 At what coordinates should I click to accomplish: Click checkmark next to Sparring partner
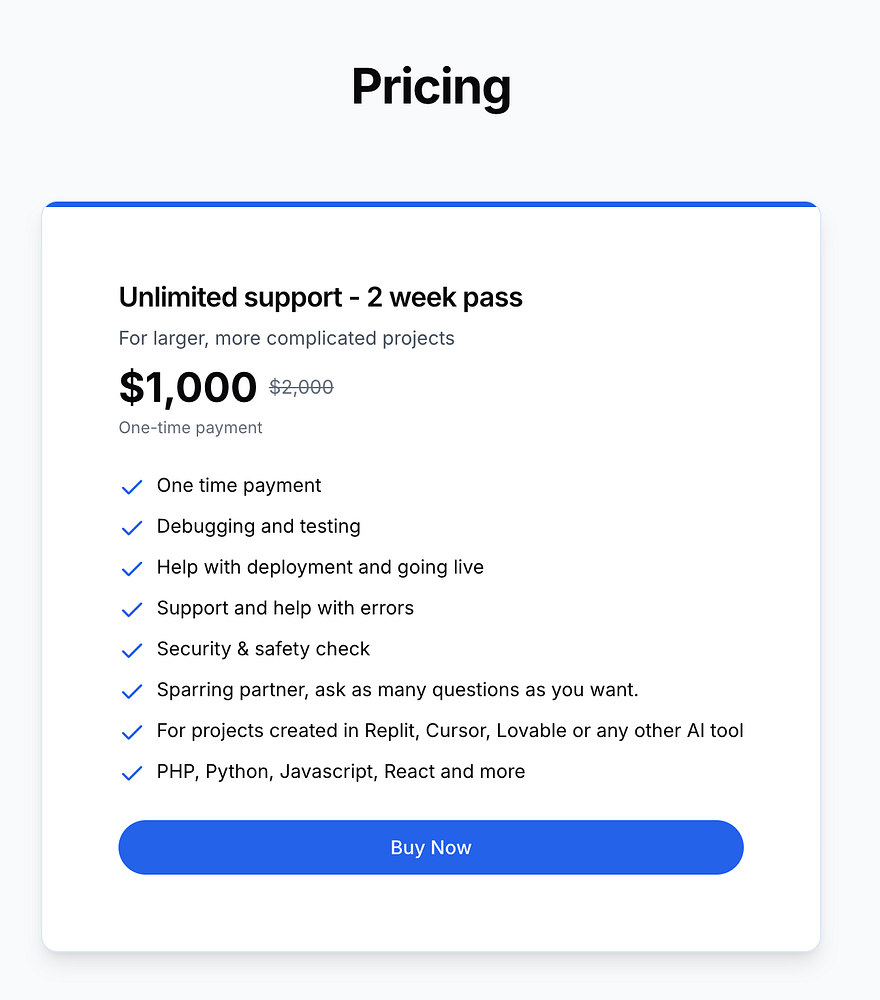coord(131,692)
